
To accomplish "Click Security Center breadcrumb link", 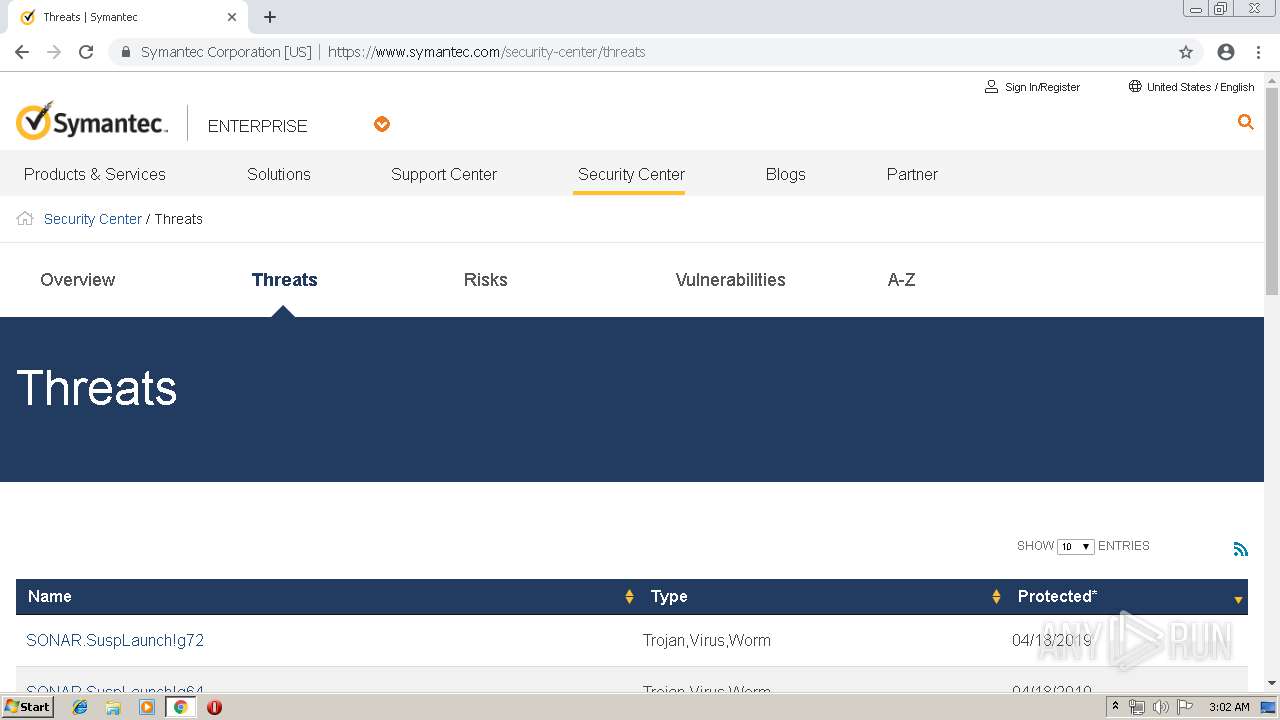I will coord(93,219).
